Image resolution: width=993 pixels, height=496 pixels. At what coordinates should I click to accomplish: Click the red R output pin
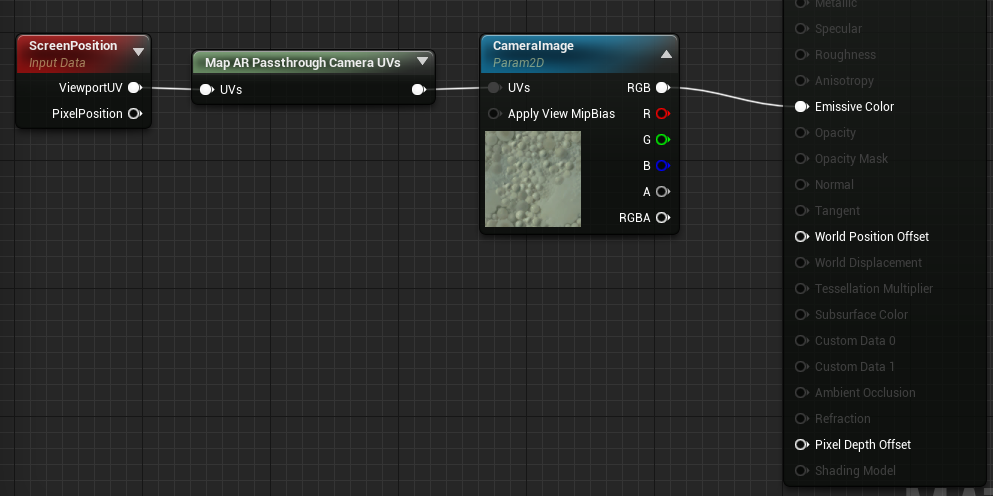662,114
